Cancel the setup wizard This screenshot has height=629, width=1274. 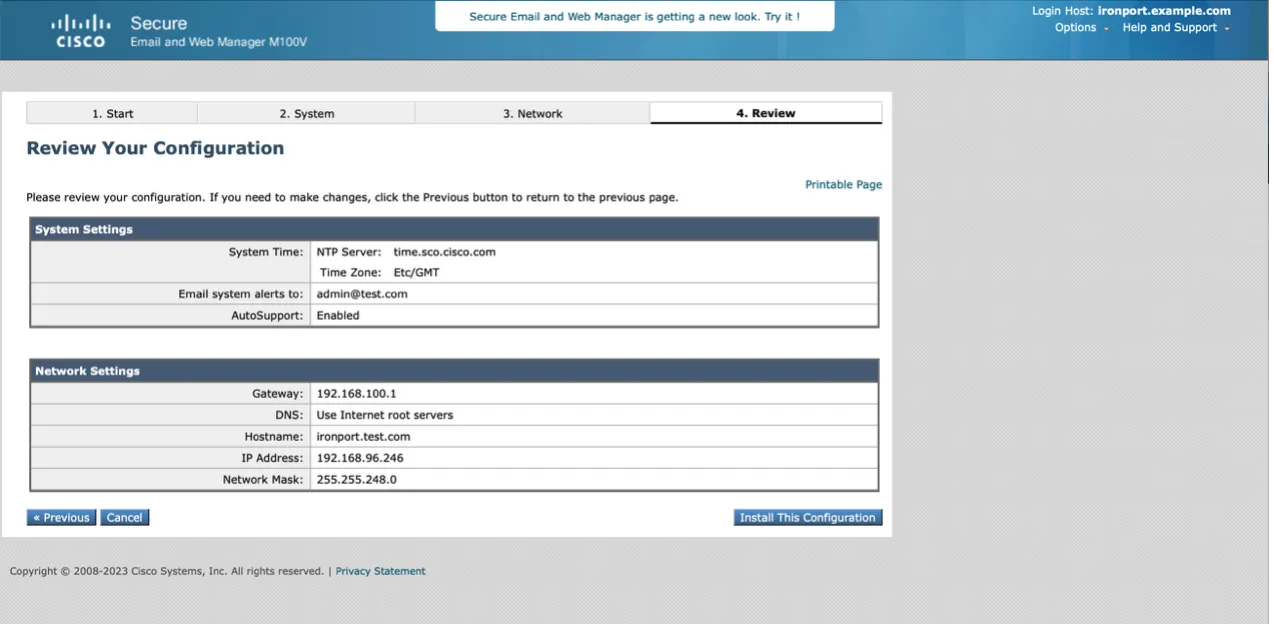(x=124, y=518)
